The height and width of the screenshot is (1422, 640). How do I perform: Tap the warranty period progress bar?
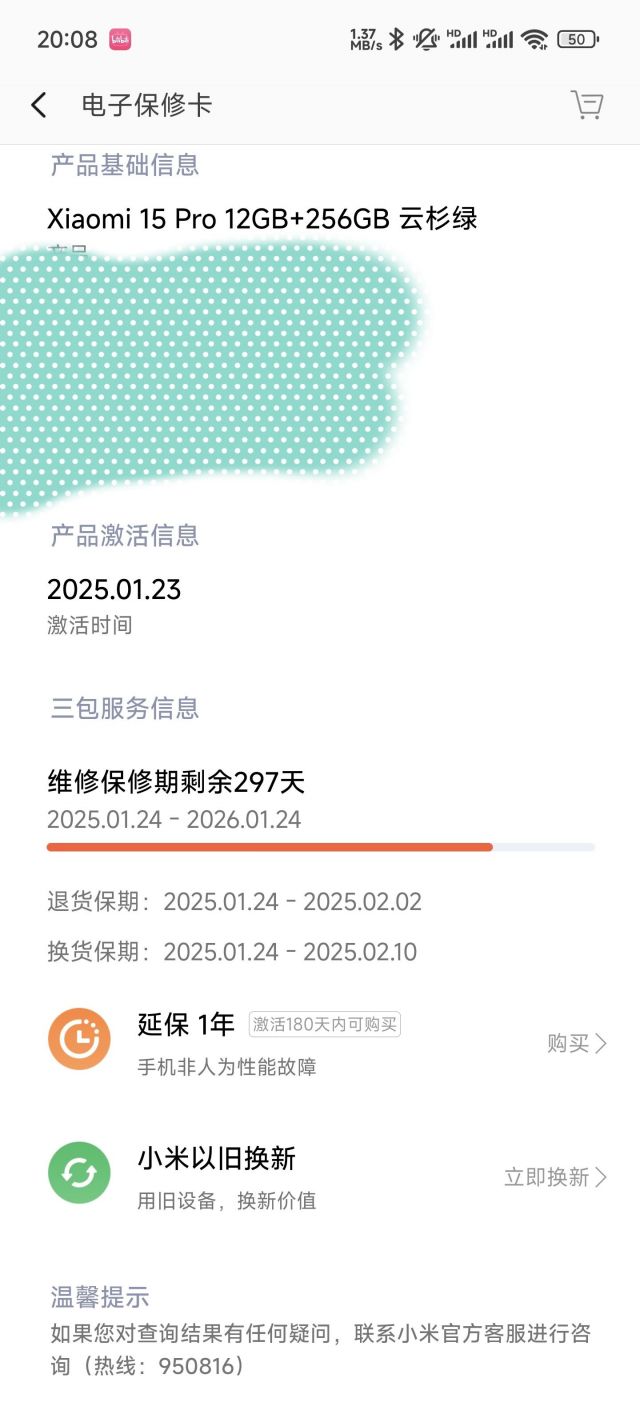click(320, 847)
